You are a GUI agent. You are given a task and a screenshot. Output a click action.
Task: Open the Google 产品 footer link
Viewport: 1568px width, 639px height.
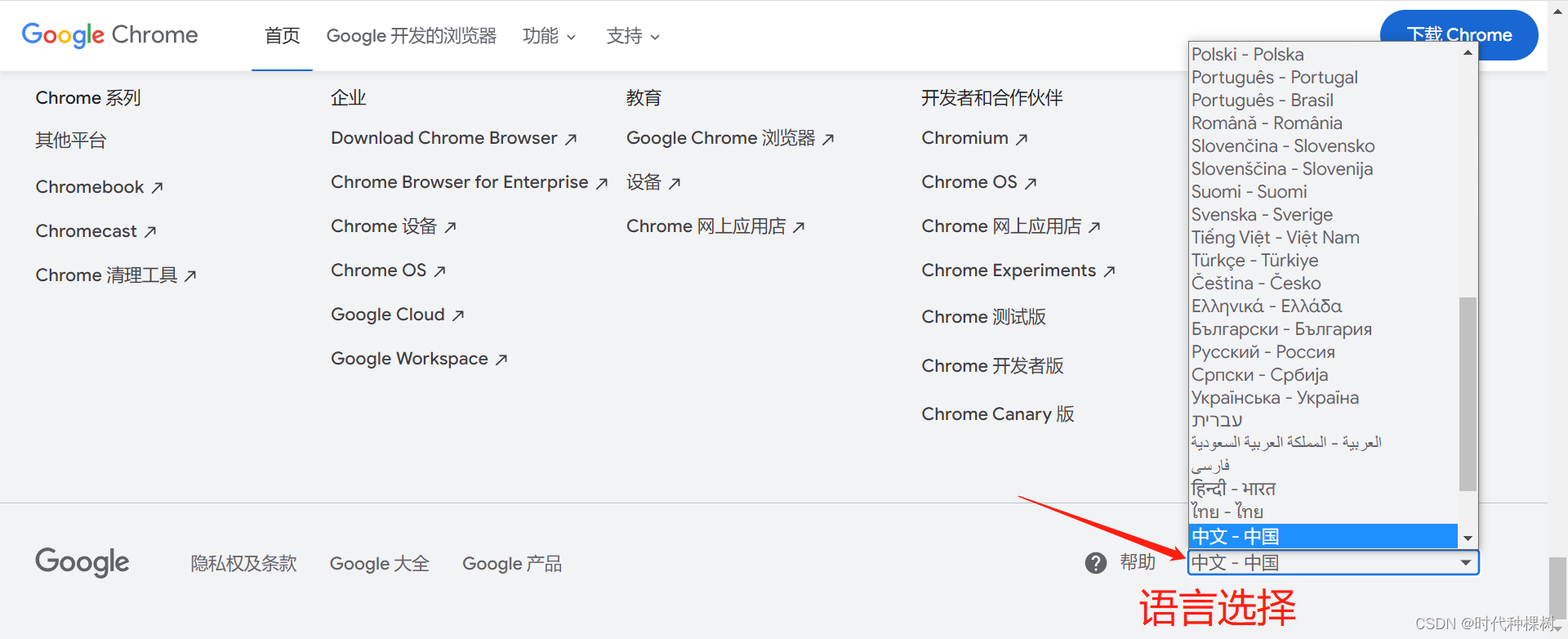pos(512,564)
